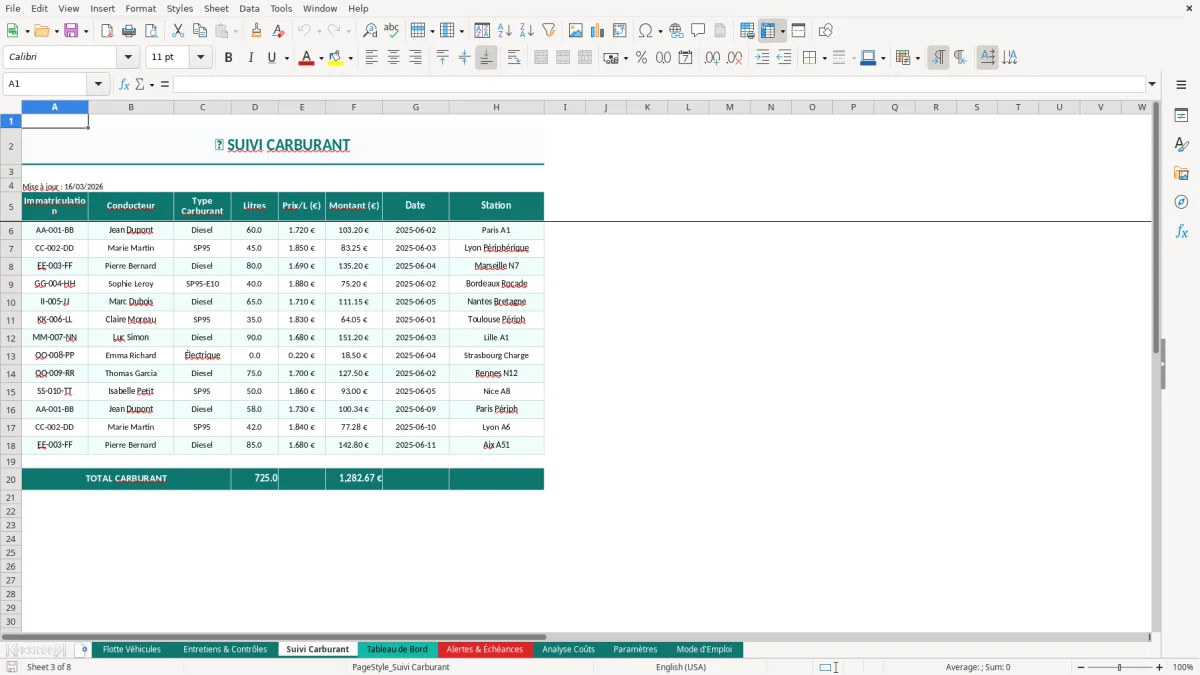Toggle right-to-left text direction

[x=960, y=58]
